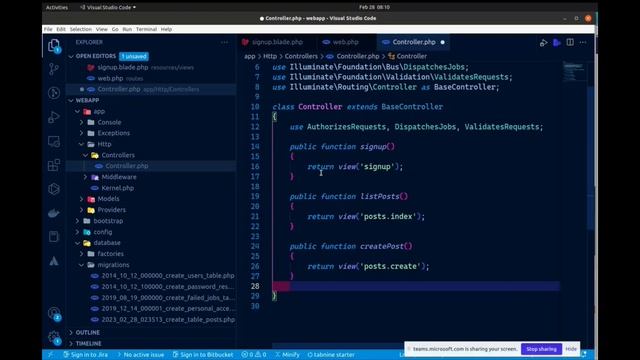Image resolution: width=640 pixels, height=360 pixels.
Task: Collapse the migrations folder
Action: tap(82, 265)
